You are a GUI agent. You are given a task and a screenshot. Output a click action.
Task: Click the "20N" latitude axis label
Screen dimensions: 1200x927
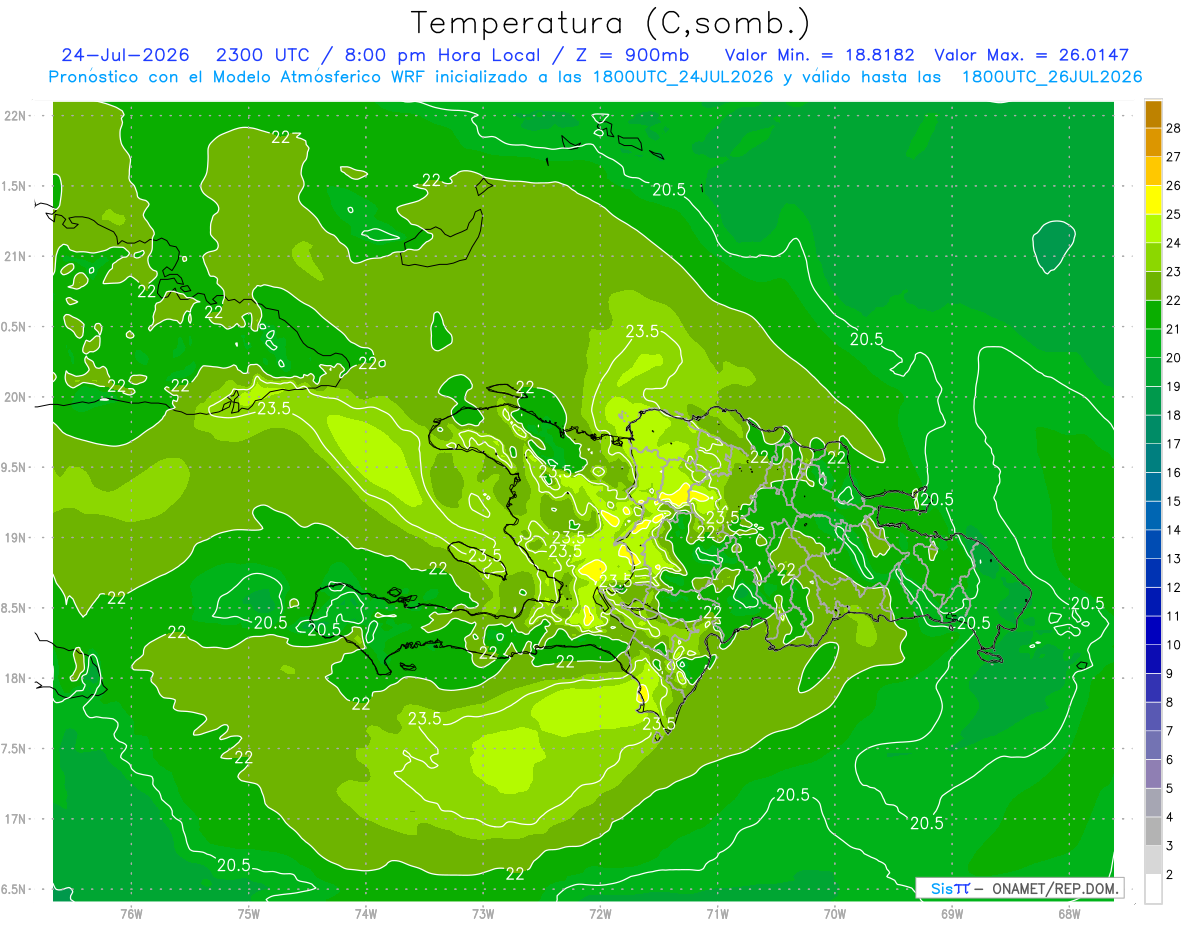point(16,397)
